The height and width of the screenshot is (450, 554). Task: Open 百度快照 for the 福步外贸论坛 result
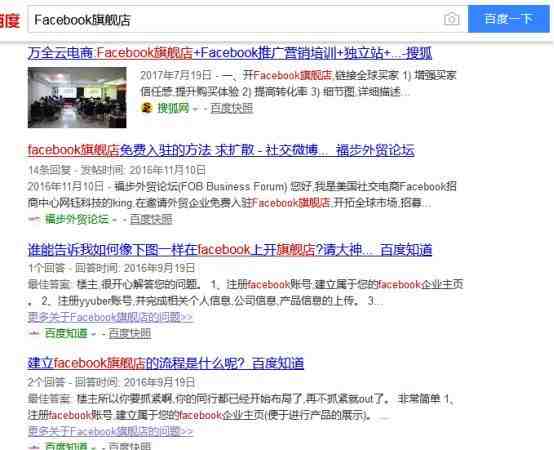151,219
